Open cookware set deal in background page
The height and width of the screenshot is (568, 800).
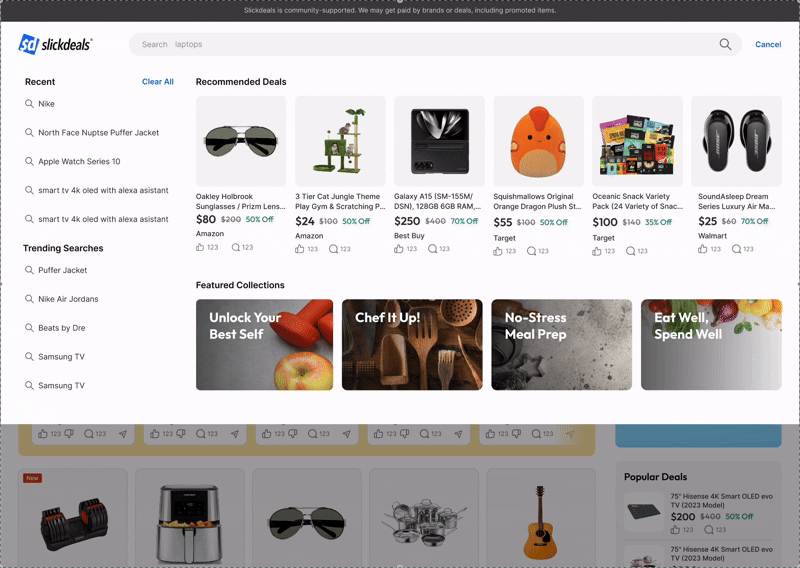(424, 518)
